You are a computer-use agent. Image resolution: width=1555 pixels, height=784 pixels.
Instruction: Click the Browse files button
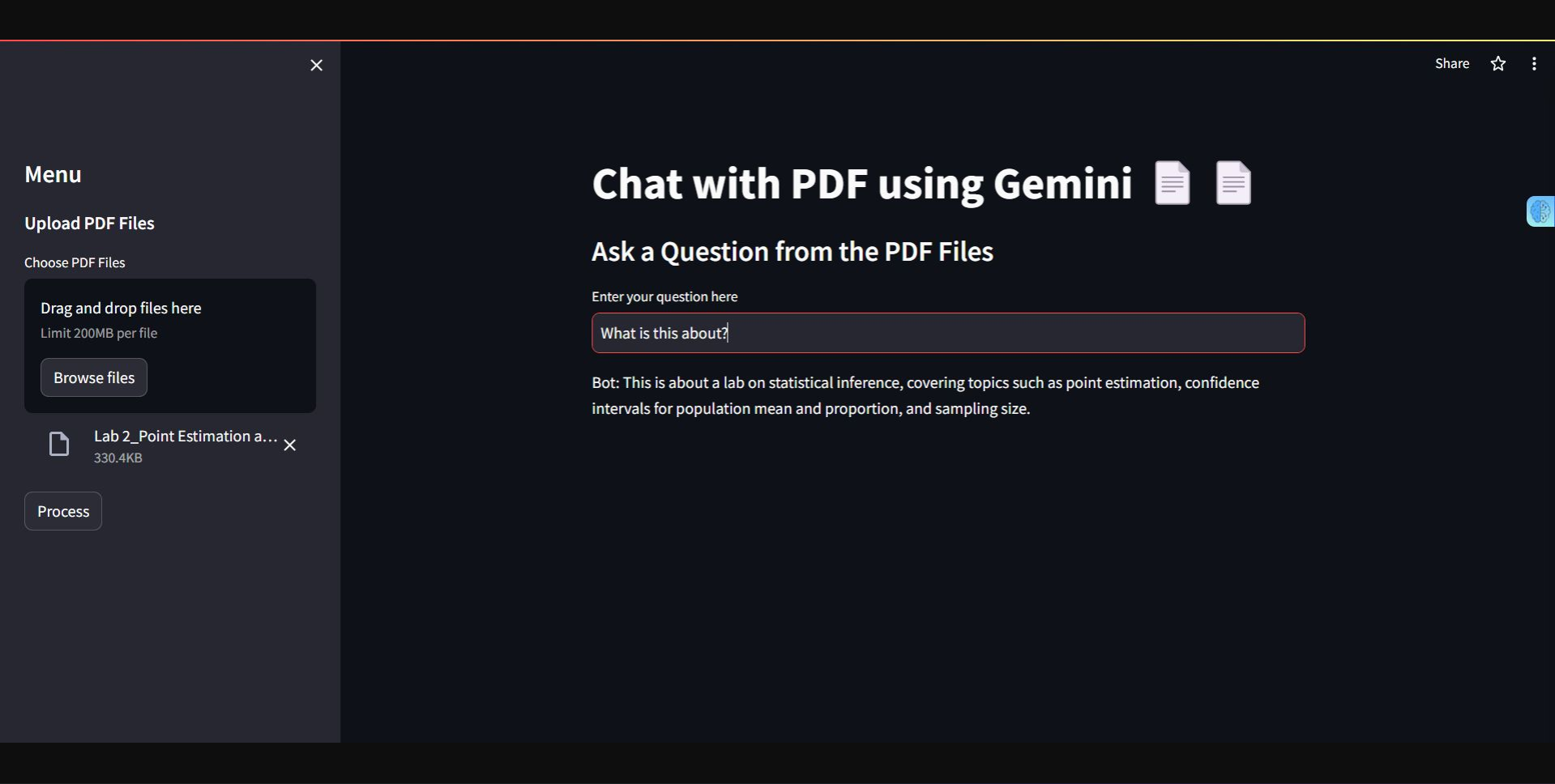tap(94, 377)
